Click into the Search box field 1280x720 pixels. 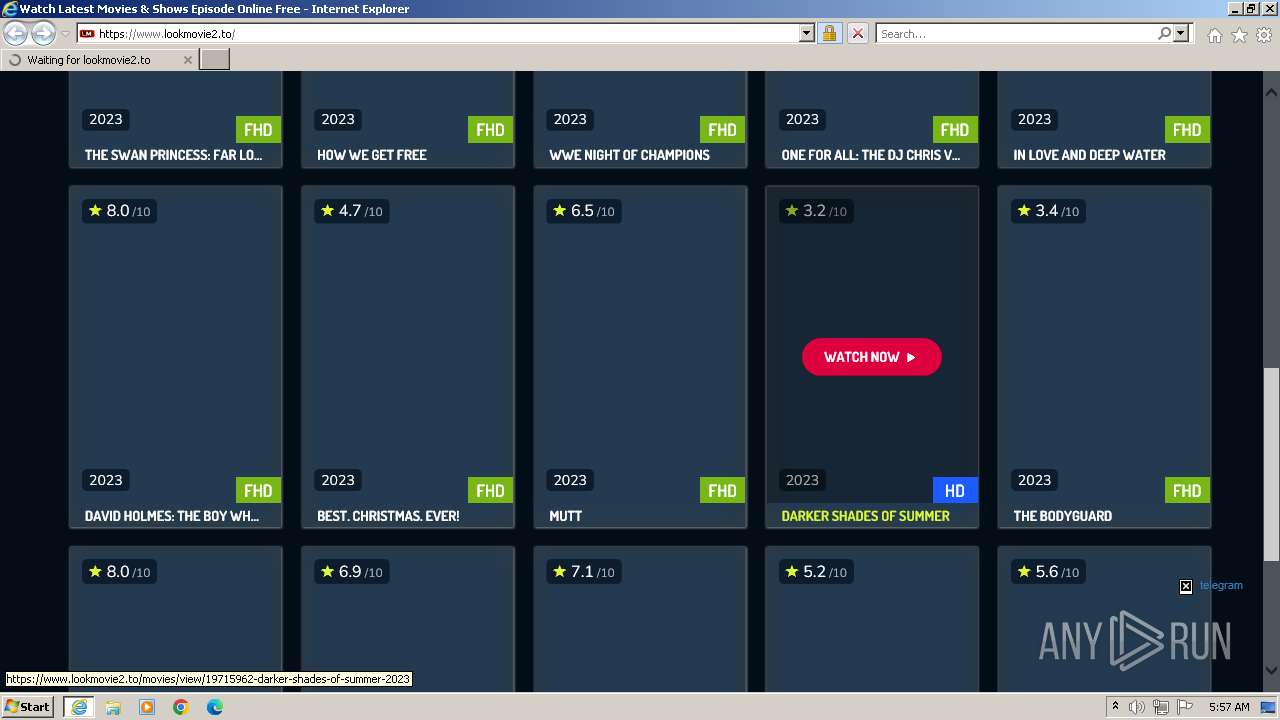click(1016, 33)
